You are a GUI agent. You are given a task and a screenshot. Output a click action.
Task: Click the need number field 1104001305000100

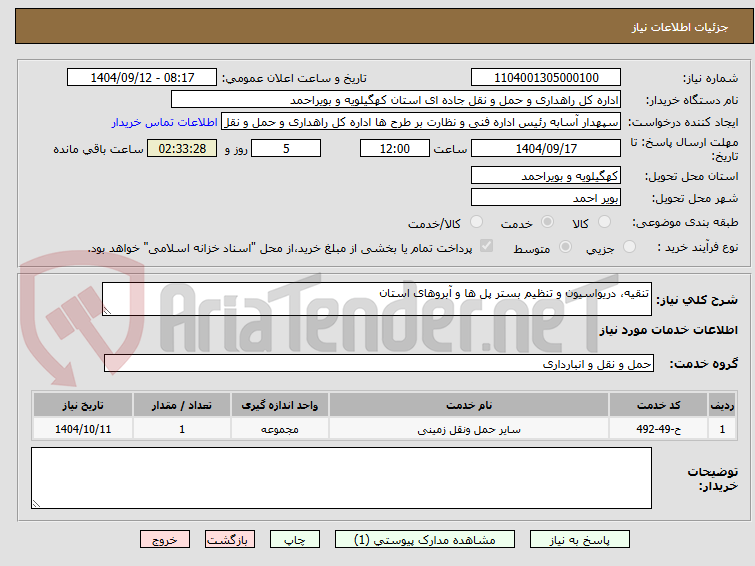546,78
